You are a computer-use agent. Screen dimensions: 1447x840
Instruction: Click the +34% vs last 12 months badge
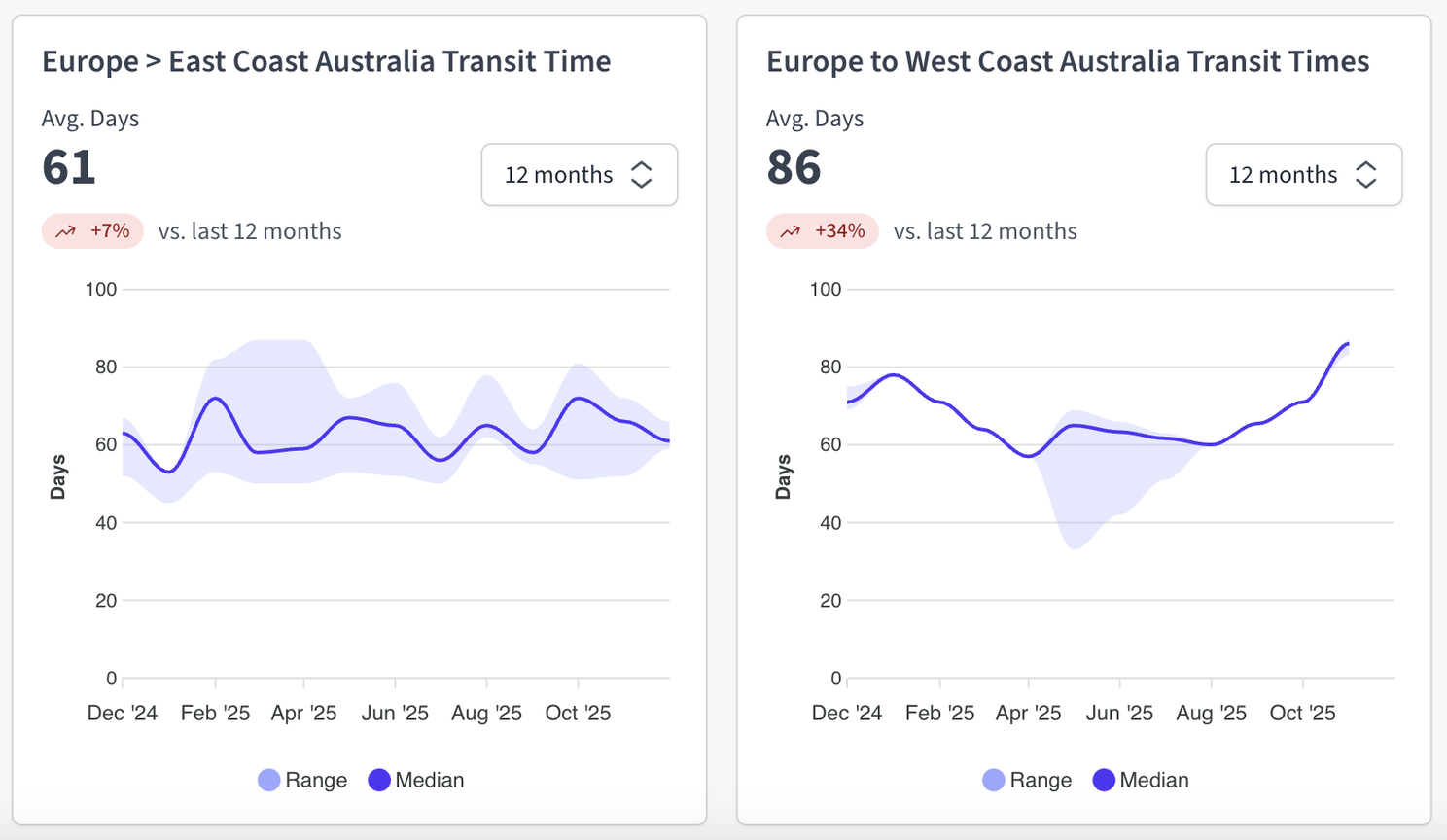[x=822, y=230]
